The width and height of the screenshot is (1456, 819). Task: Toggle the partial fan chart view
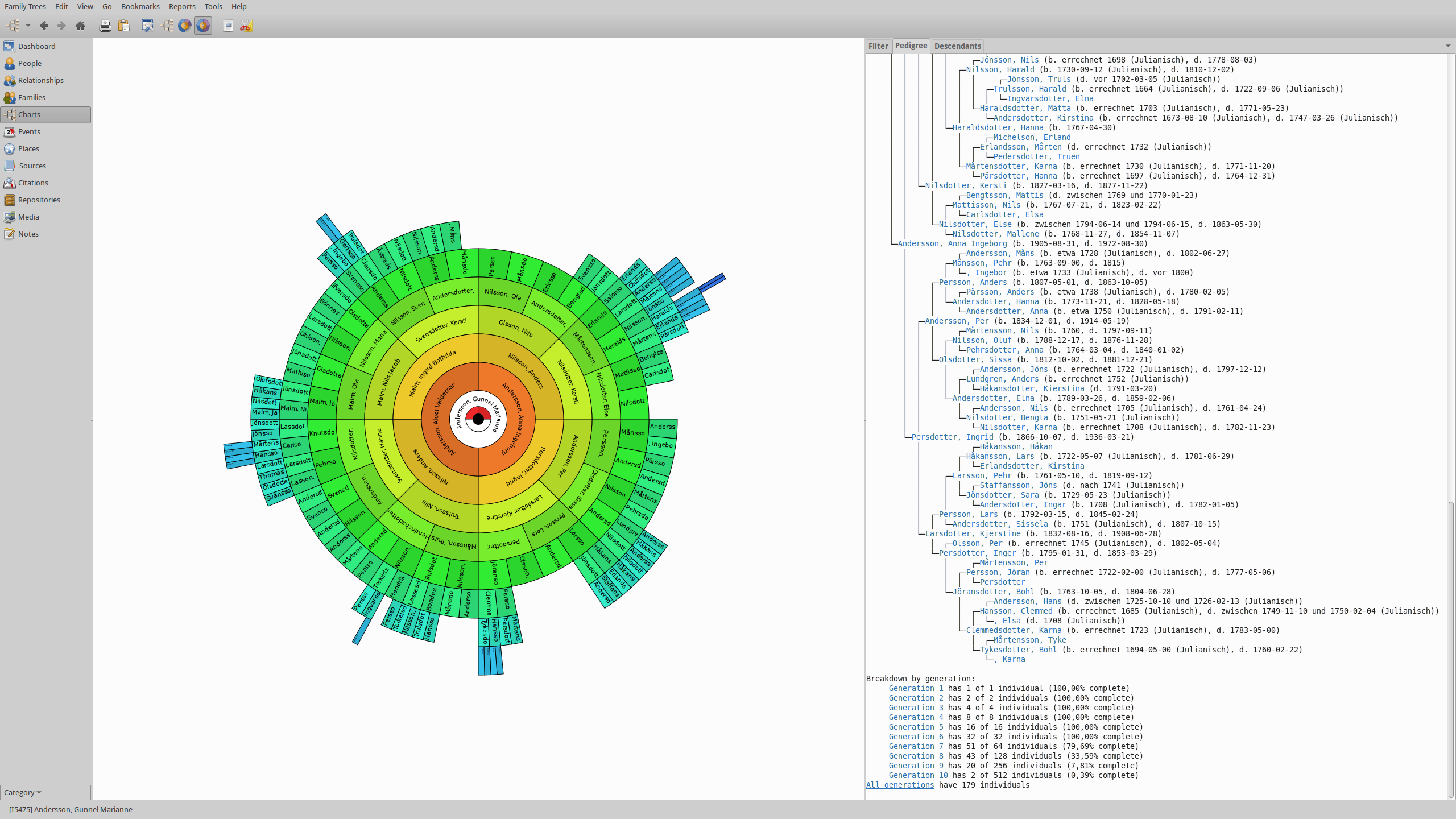click(x=184, y=26)
